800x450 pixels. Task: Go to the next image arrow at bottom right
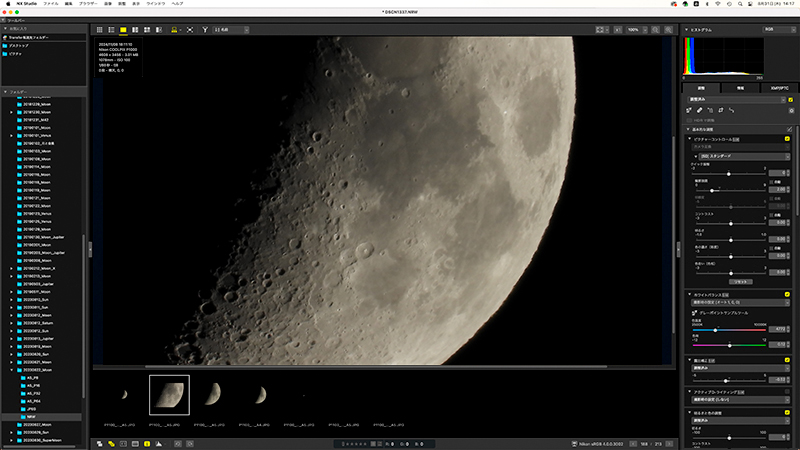[669, 444]
